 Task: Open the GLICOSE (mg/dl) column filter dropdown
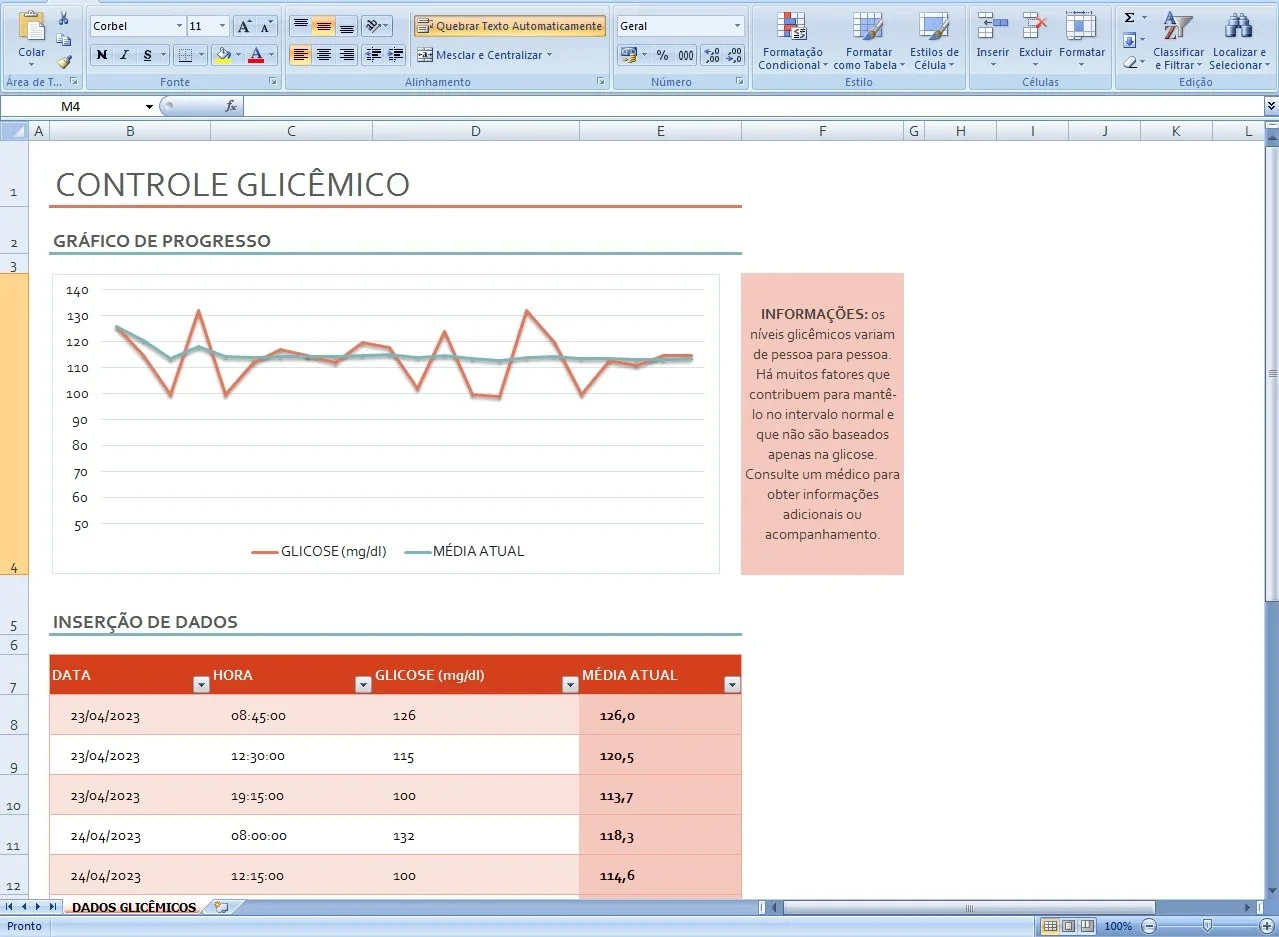(x=570, y=684)
